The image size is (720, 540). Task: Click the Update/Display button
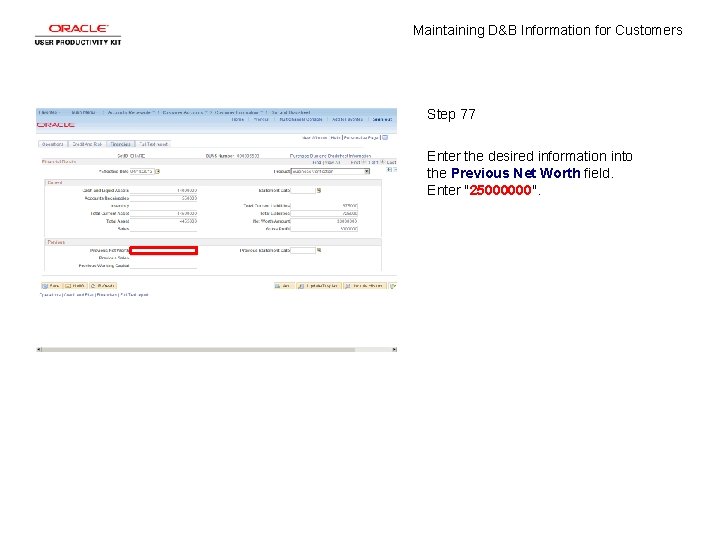coord(319,286)
